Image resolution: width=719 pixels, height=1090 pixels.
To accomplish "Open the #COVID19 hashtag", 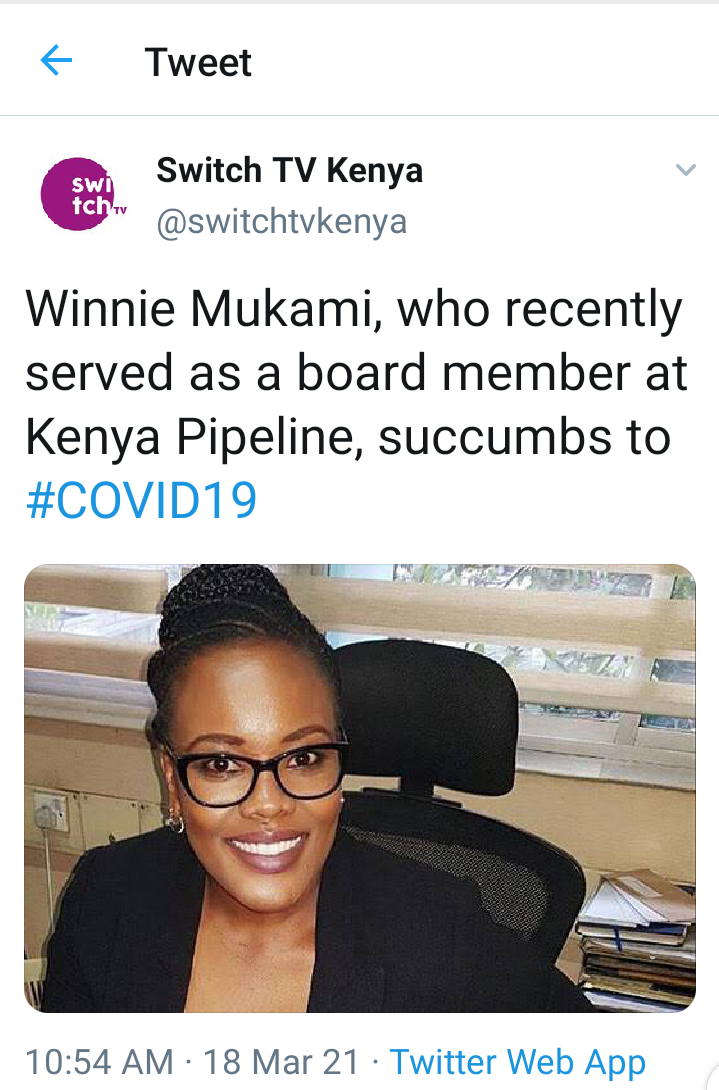I will 141,499.
